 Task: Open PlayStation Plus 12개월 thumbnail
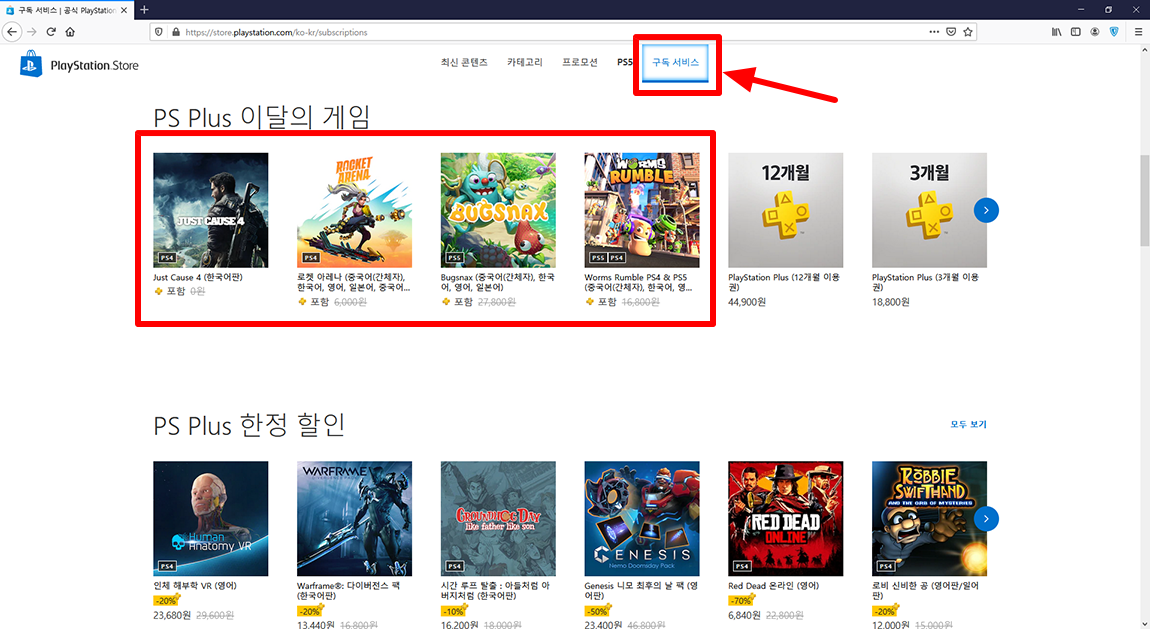[x=785, y=210]
